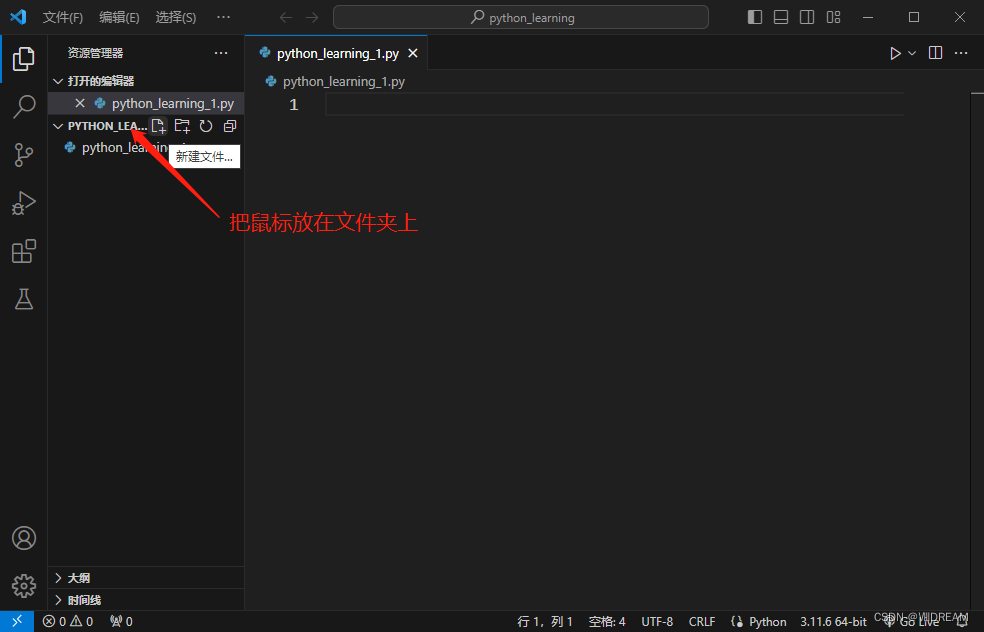Click the ports forwarded indicator showing 0

pyautogui.click(x=121, y=621)
